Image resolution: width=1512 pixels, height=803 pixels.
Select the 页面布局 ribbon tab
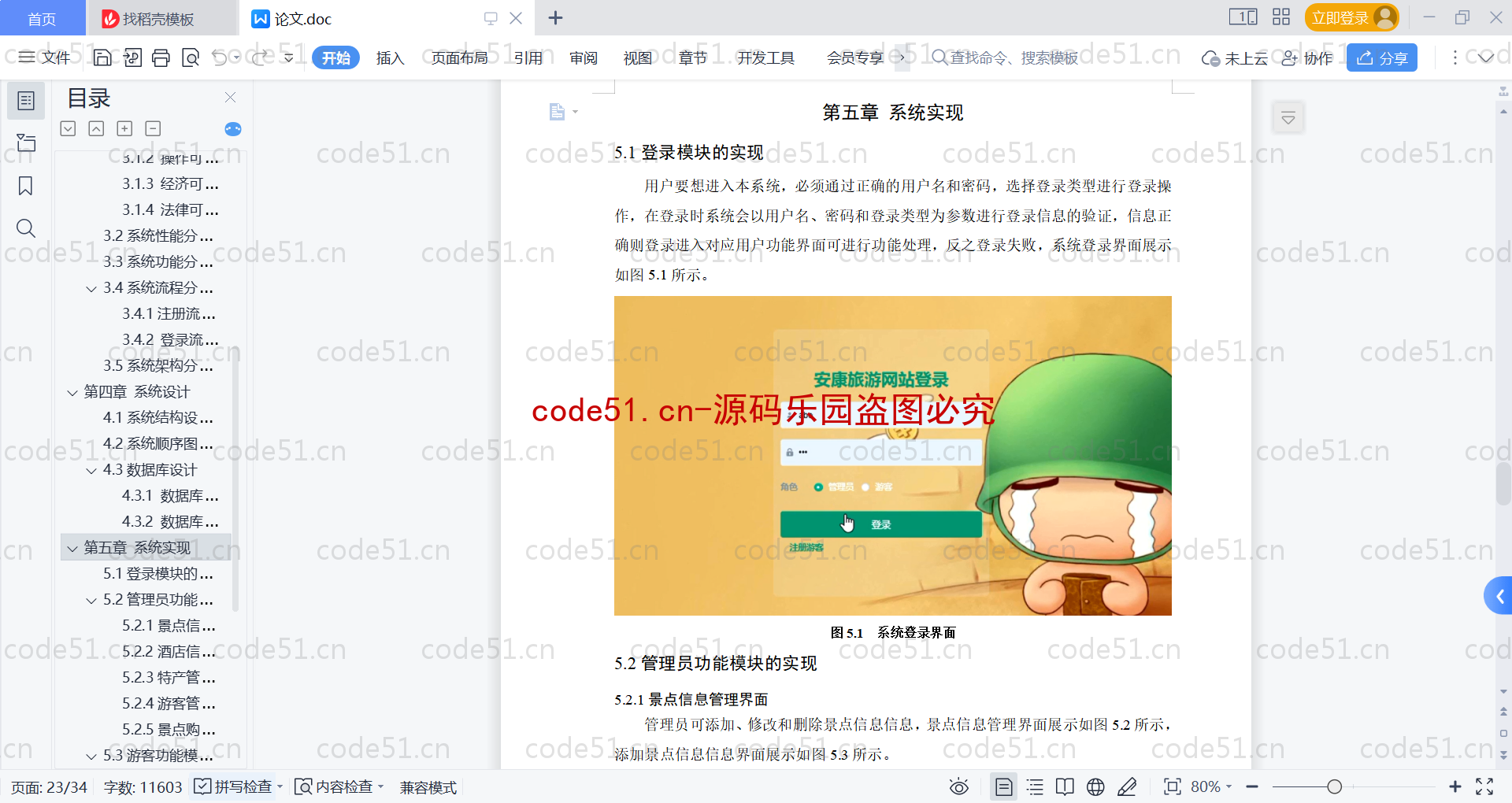[x=460, y=57]
